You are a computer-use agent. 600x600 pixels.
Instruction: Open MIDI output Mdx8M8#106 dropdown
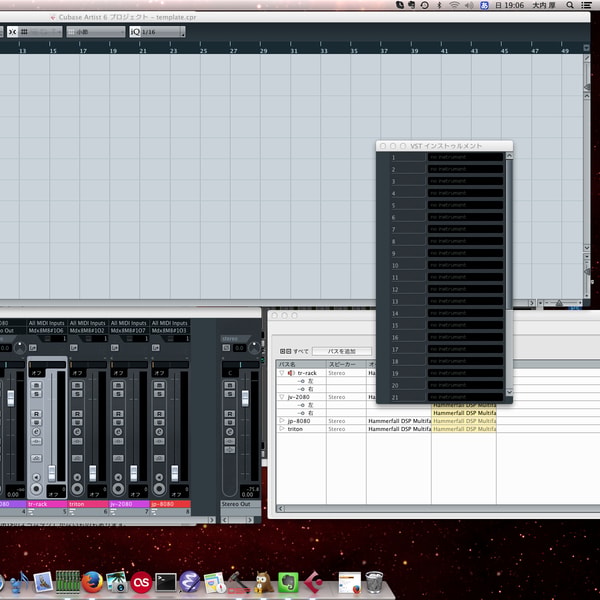(46, 331)
